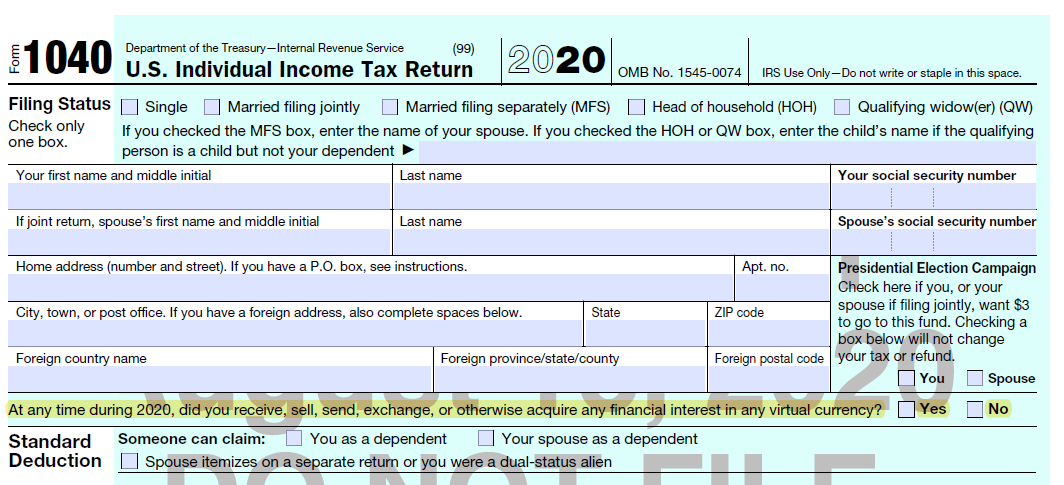Click the 'OMB No. 1545-0074' text
Image resolution: width=1064 pixels, height=485 pixels.
tap(679, 73)
